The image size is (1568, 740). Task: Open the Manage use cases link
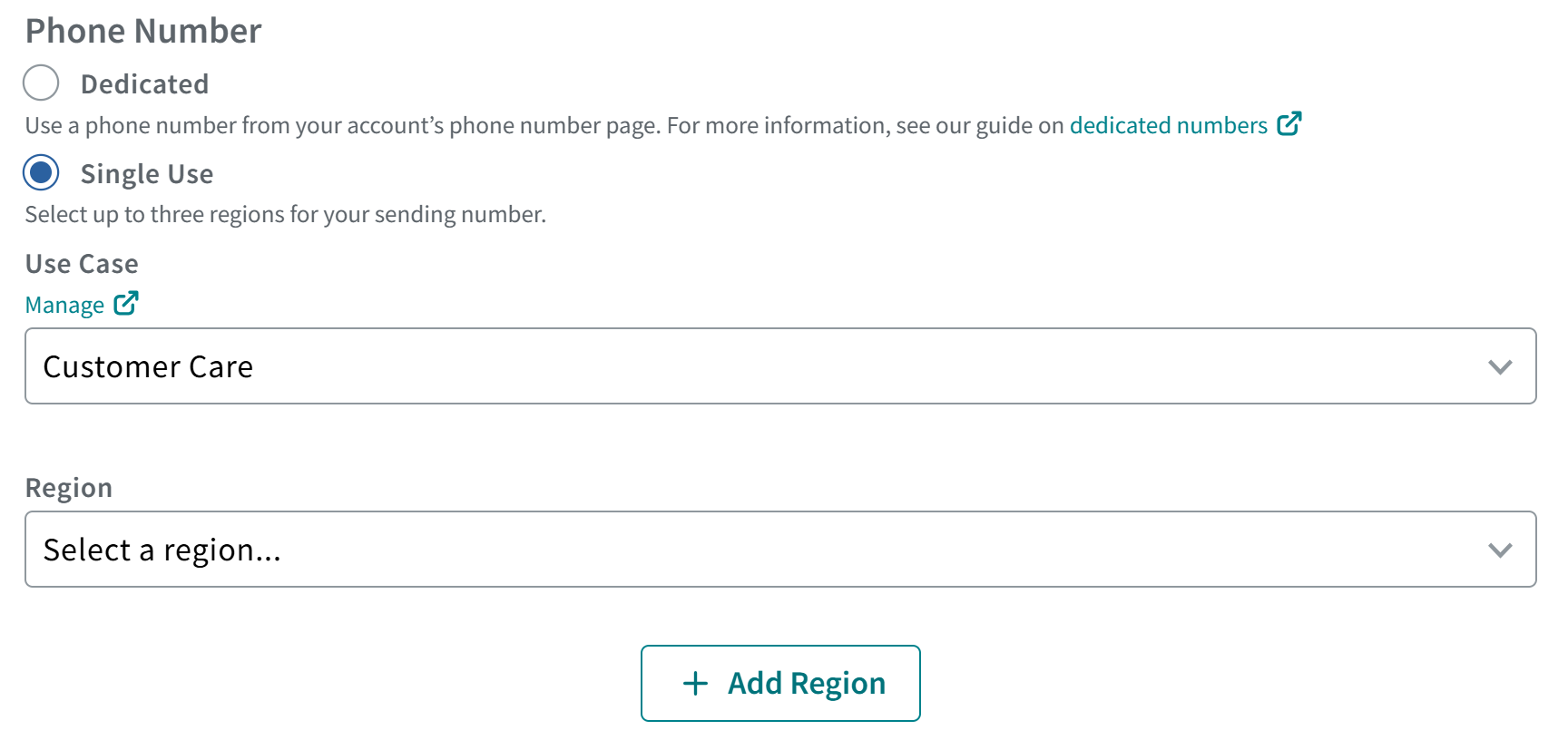(64, 304)
